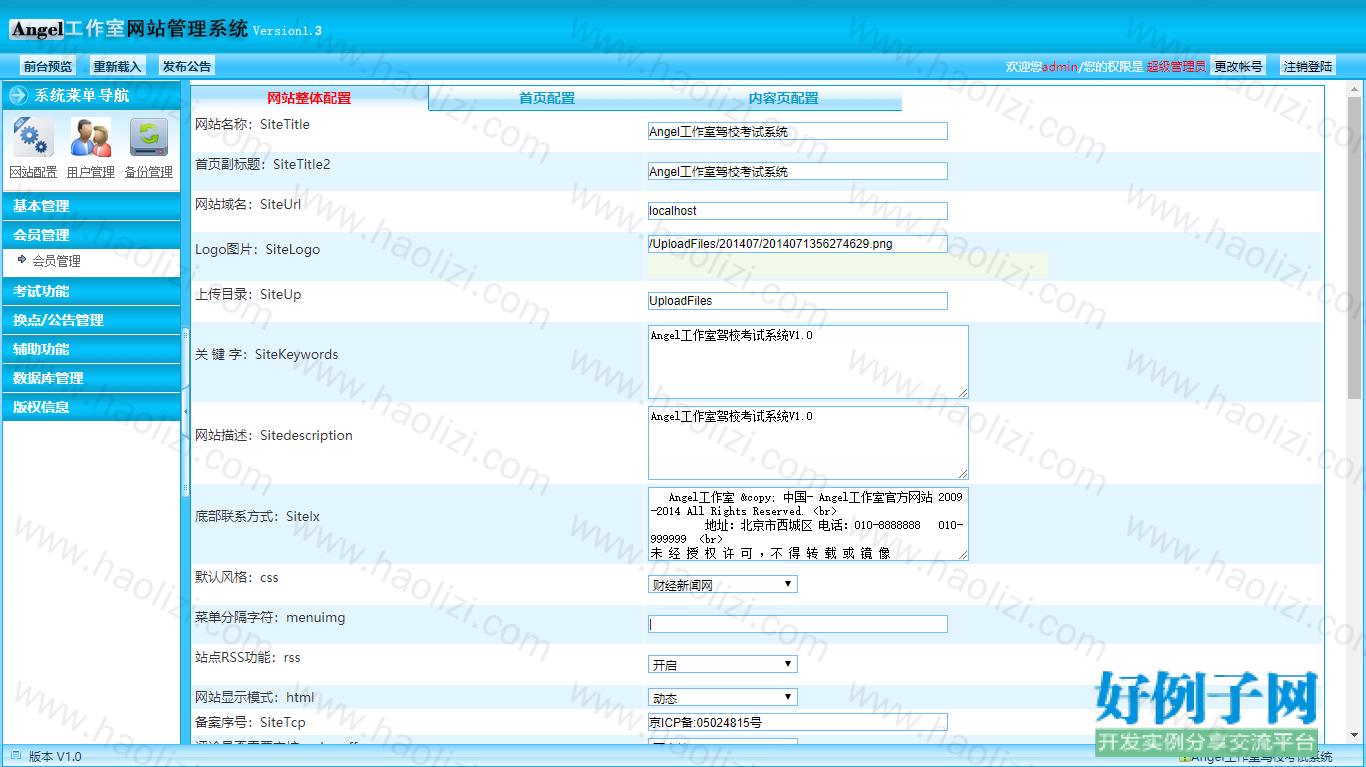Click the 前台预览 button
This screenshot has width=1366, height=767.
coord(48,66)
